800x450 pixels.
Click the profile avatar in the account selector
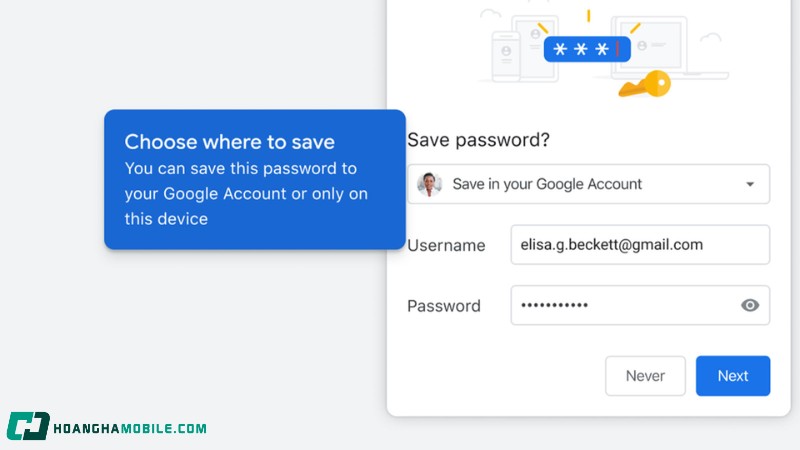430,184
